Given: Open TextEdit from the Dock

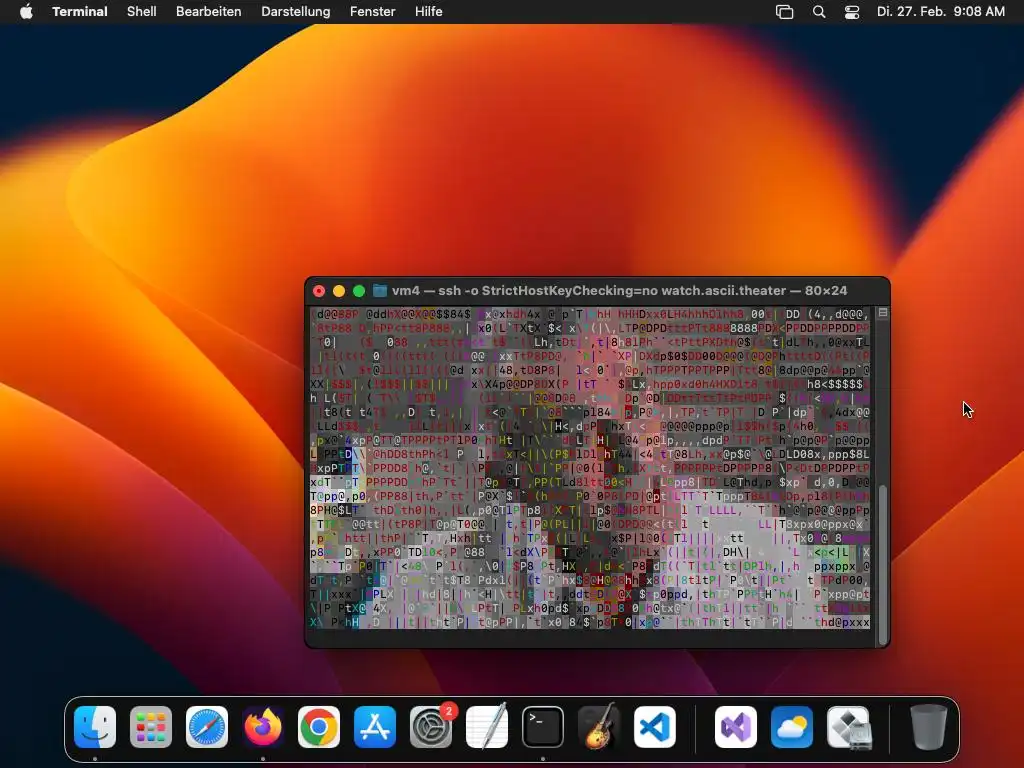Looking at the screenshot, I should click(x=487, y=727).
